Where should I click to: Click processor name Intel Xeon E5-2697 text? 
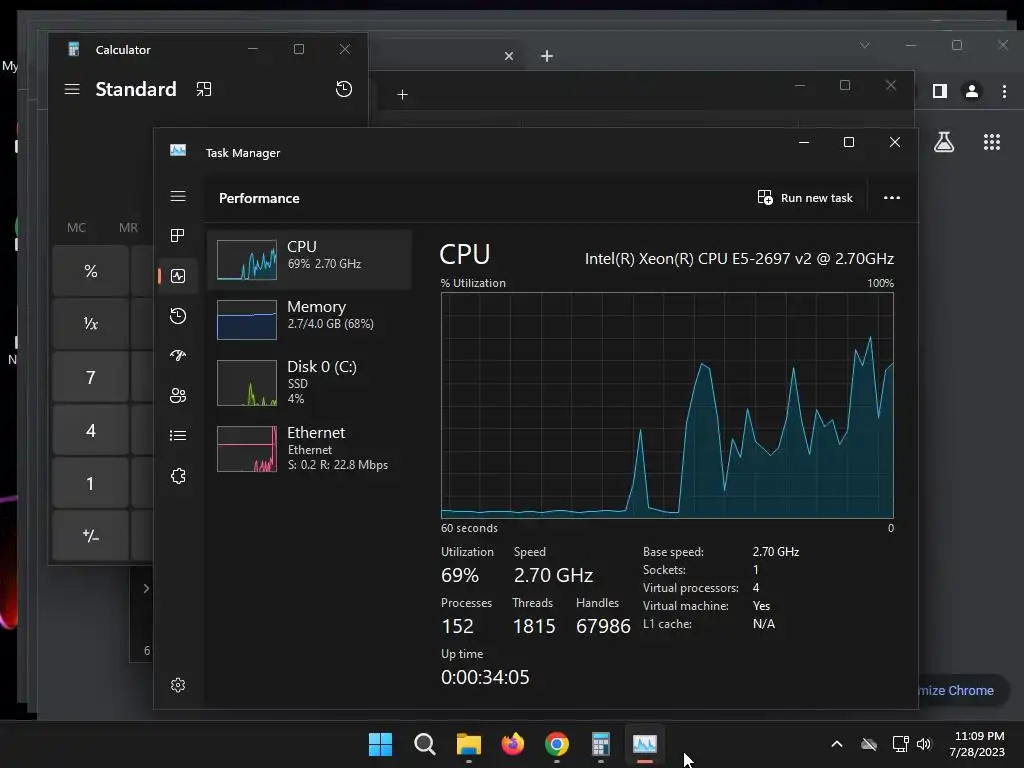point(739,259)
